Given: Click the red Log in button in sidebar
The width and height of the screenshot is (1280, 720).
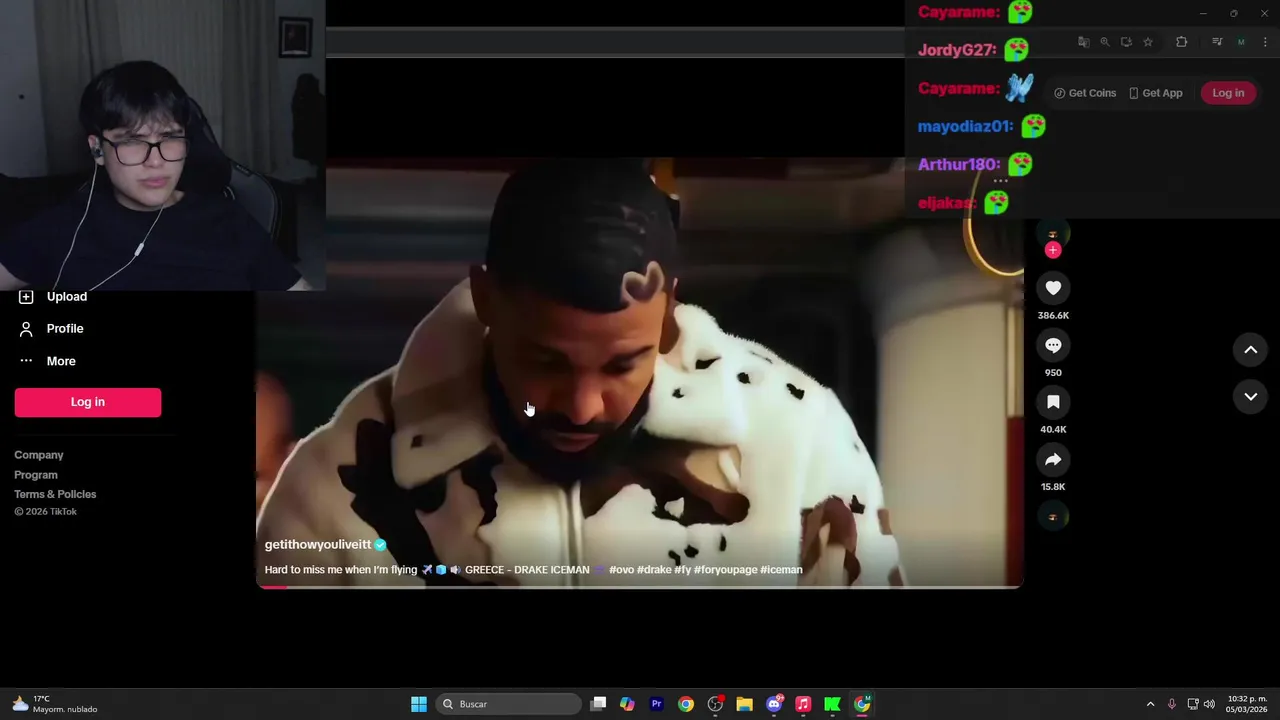Looking at the screenshot, I should pos(88,402).
